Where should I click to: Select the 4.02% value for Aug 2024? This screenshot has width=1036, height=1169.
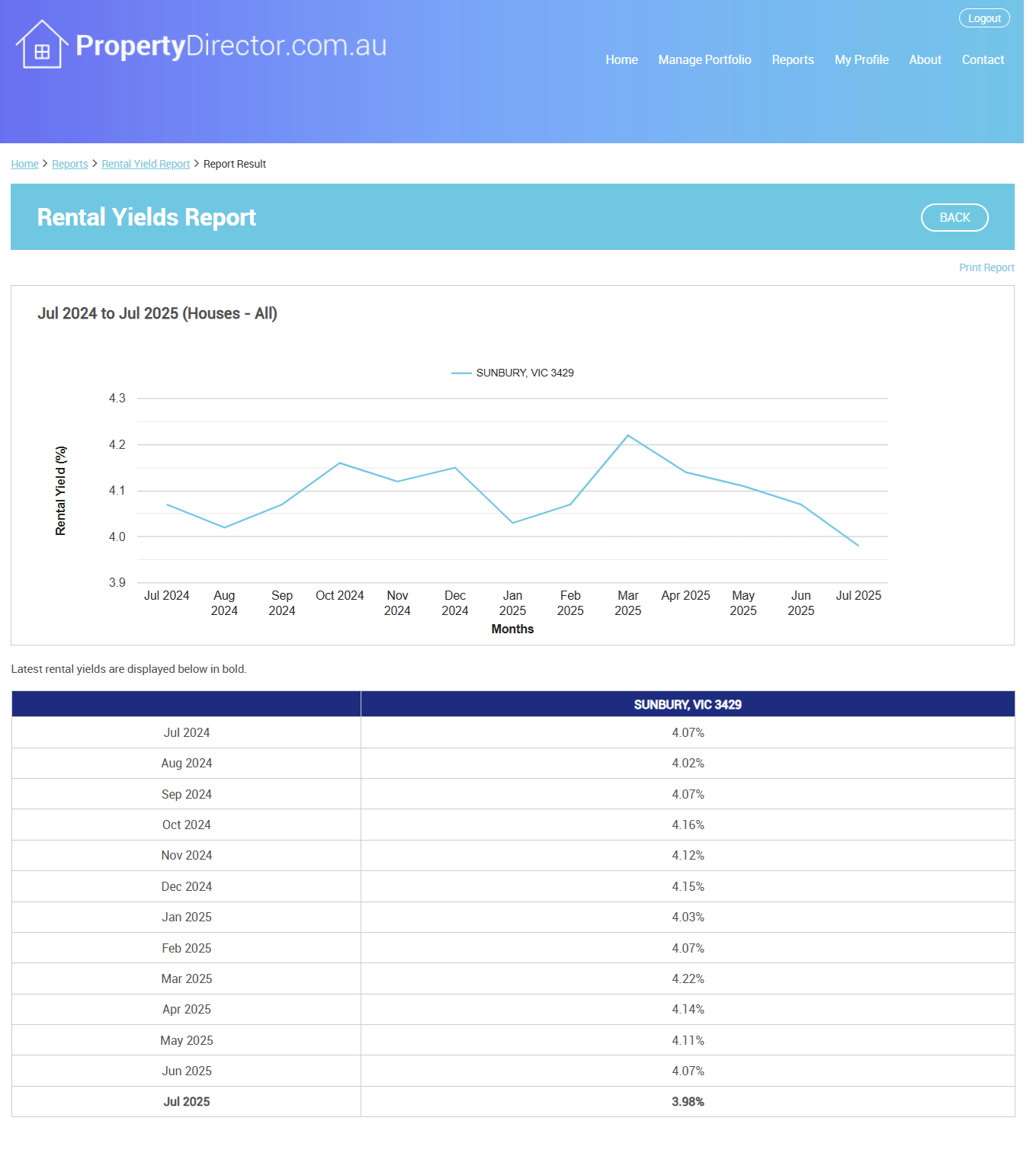[688, 763]
